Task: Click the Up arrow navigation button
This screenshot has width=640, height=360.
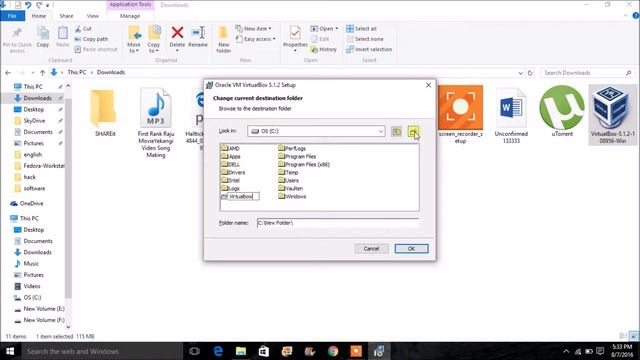Action: (x=42, y=73)
